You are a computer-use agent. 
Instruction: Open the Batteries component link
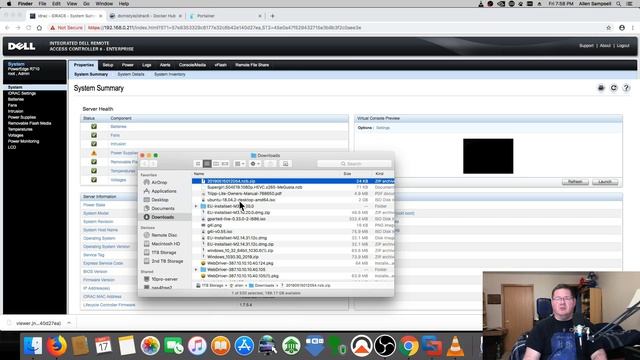click(x=118, y=127)
